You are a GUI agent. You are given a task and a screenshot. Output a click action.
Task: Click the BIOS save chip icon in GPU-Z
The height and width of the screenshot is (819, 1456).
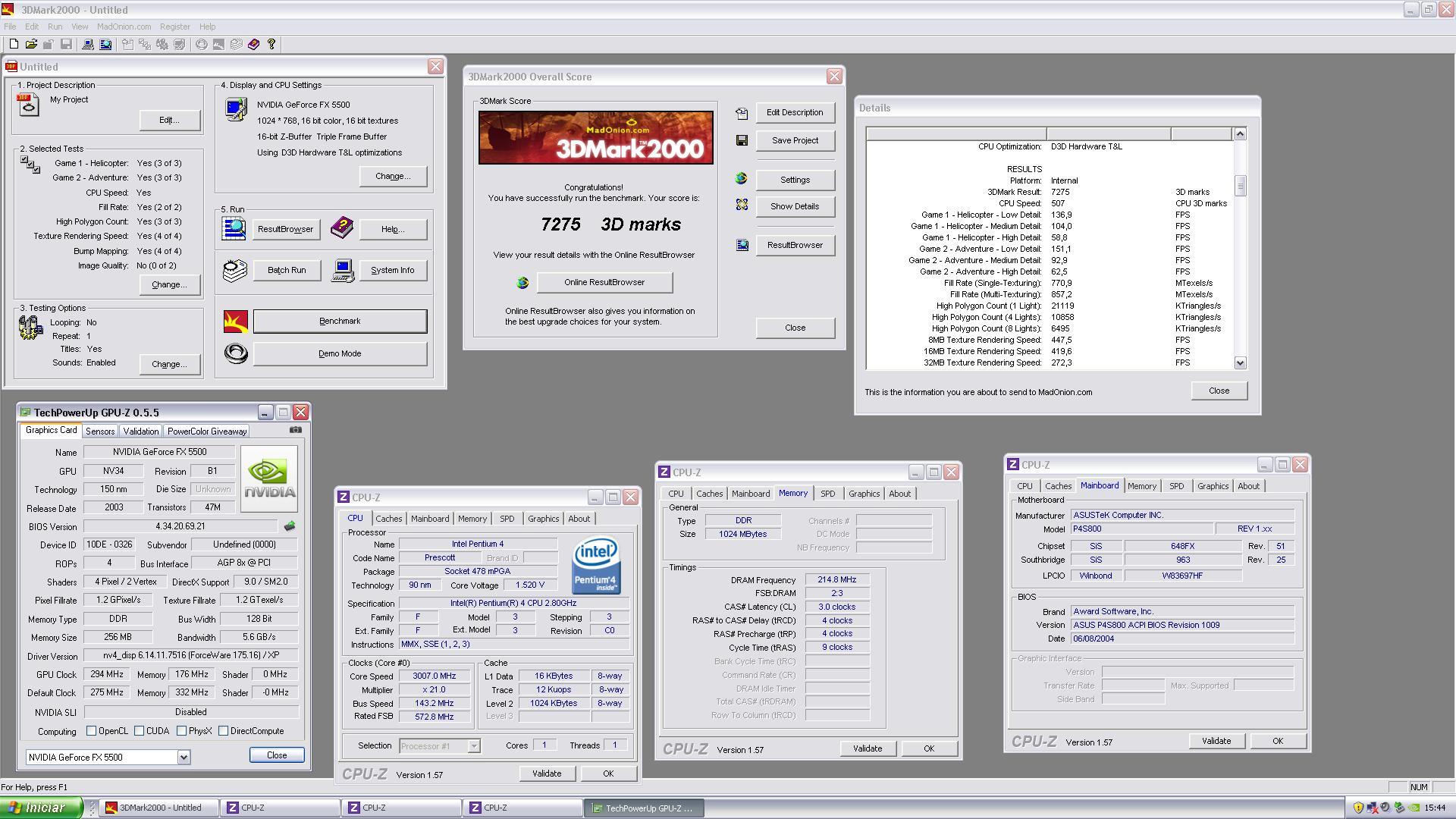290,526
